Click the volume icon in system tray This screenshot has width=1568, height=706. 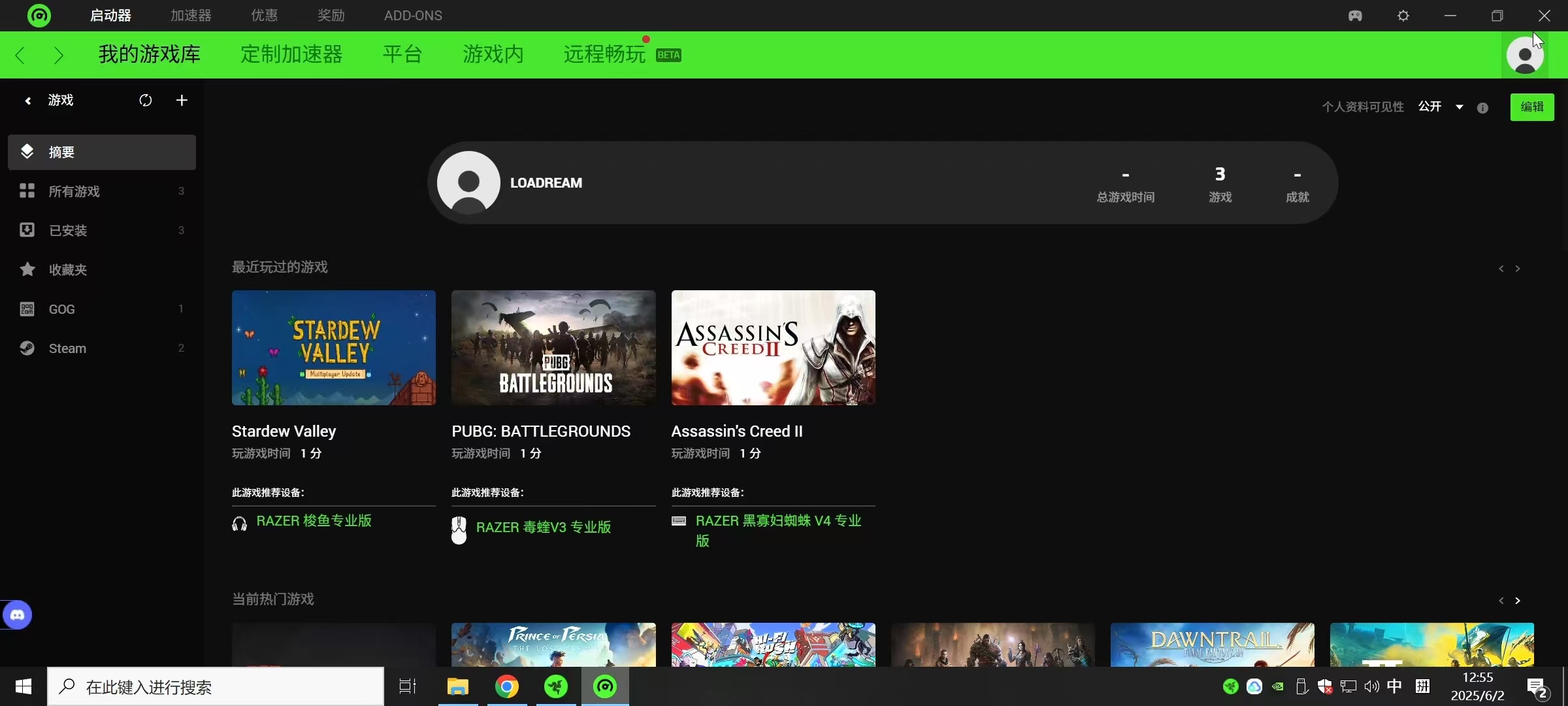point(1371,686)
